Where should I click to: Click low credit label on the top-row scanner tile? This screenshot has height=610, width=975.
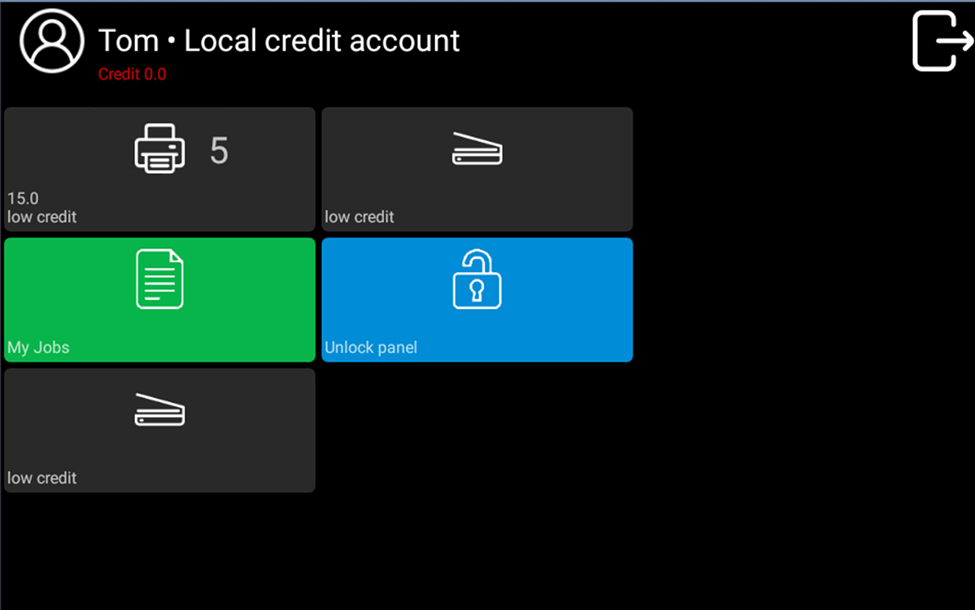(359, 217)
